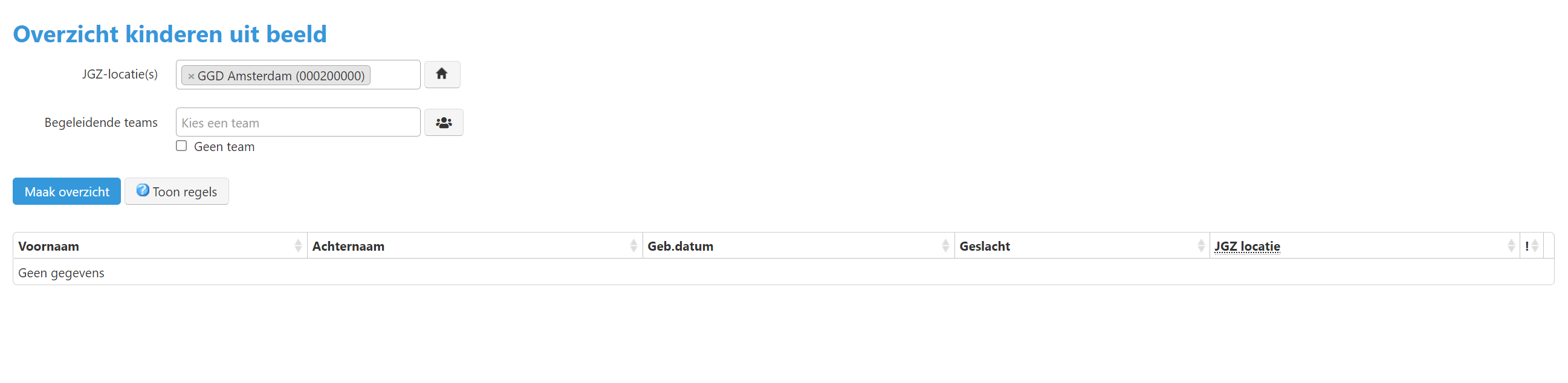
Task: Click the Geen team label text
Action: [x=224, y=147]
